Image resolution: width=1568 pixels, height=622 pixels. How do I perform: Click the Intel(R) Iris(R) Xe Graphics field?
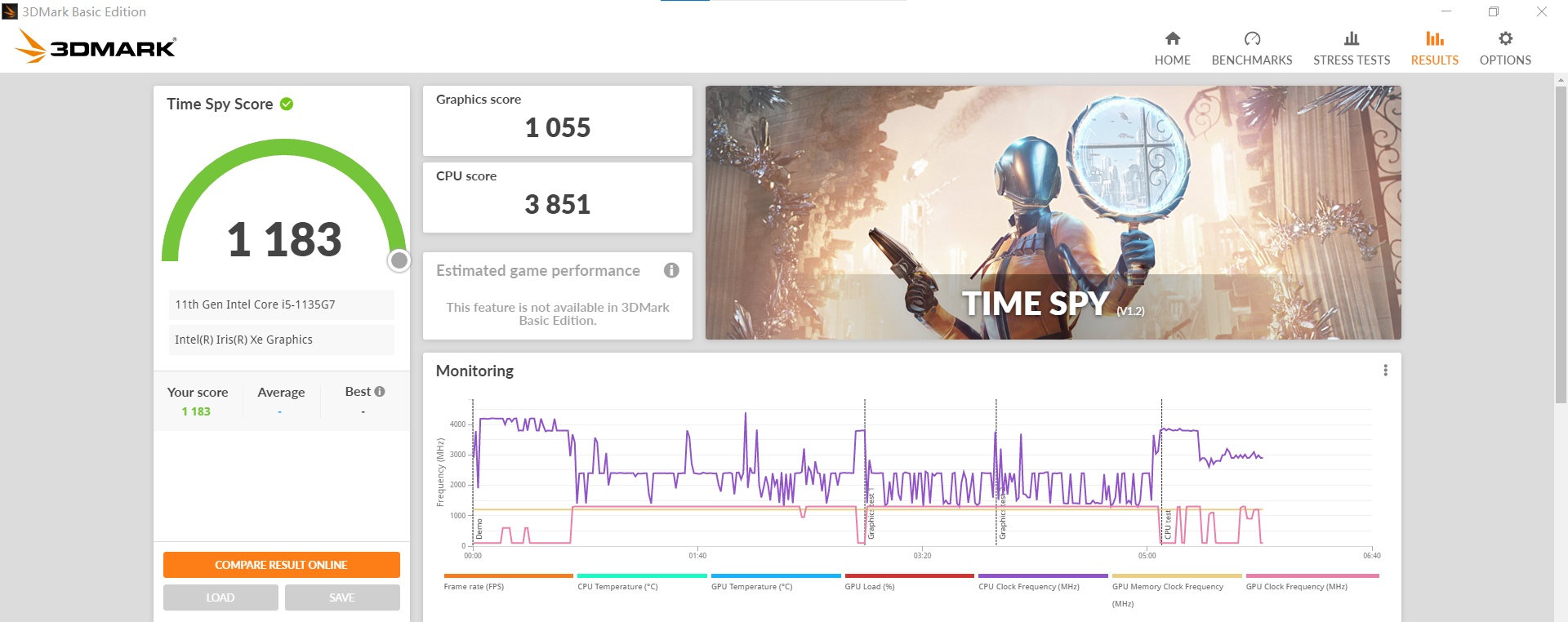(281, 340)
